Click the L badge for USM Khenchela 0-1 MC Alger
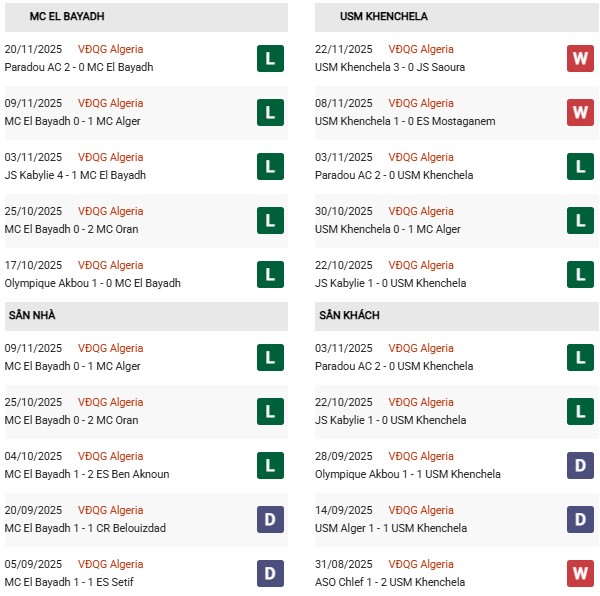 click(x=580, y=221)
